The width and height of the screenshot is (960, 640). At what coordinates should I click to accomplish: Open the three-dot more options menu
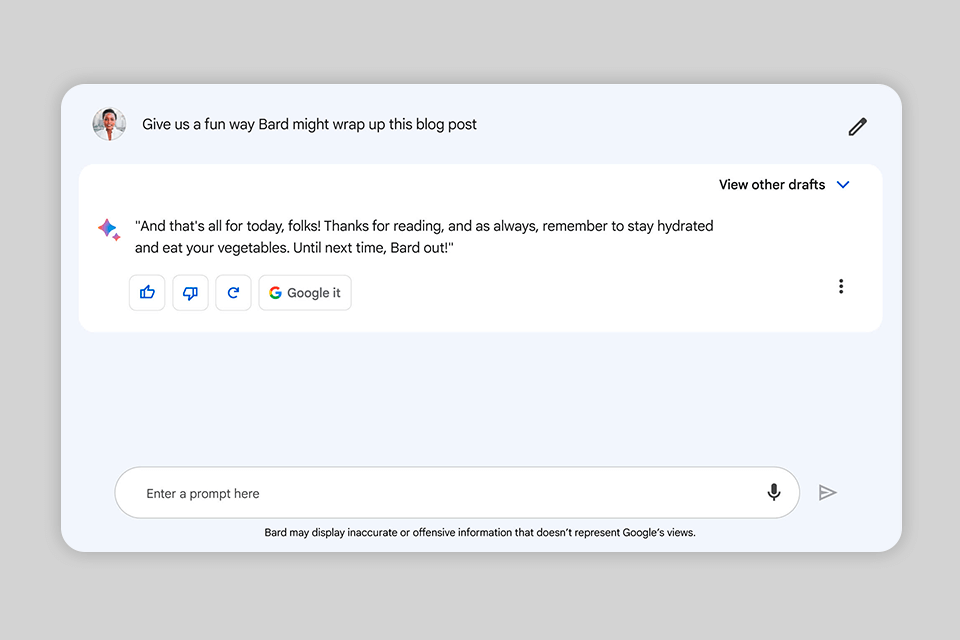(x=841, y=286)
